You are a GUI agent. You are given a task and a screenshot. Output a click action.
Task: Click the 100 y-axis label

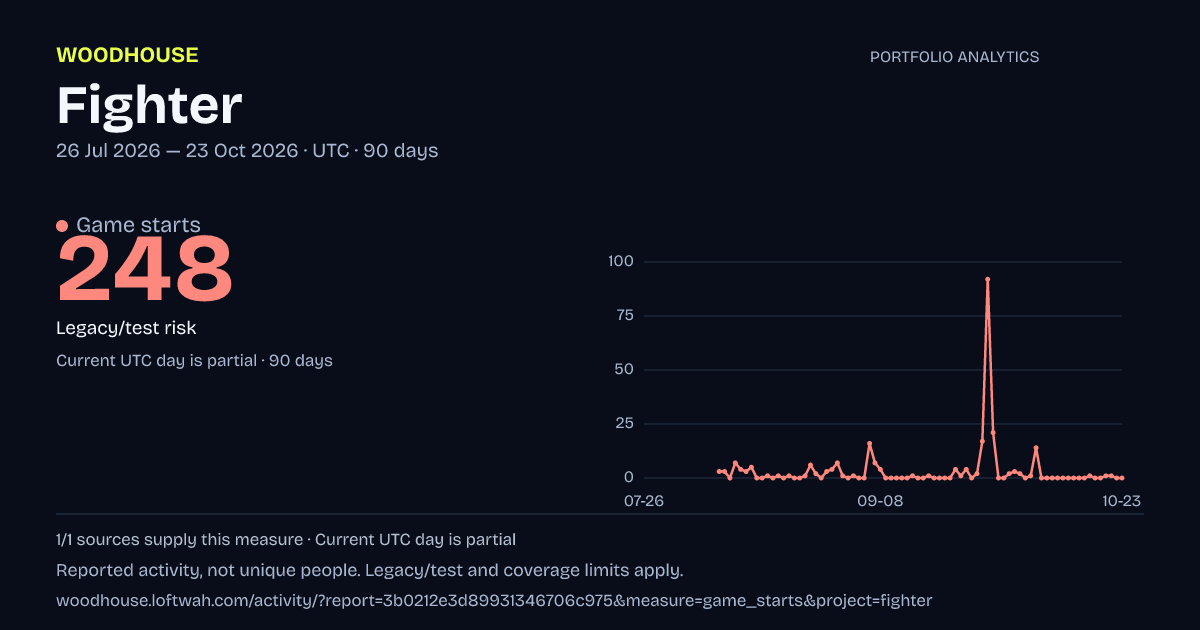[621, 262]
